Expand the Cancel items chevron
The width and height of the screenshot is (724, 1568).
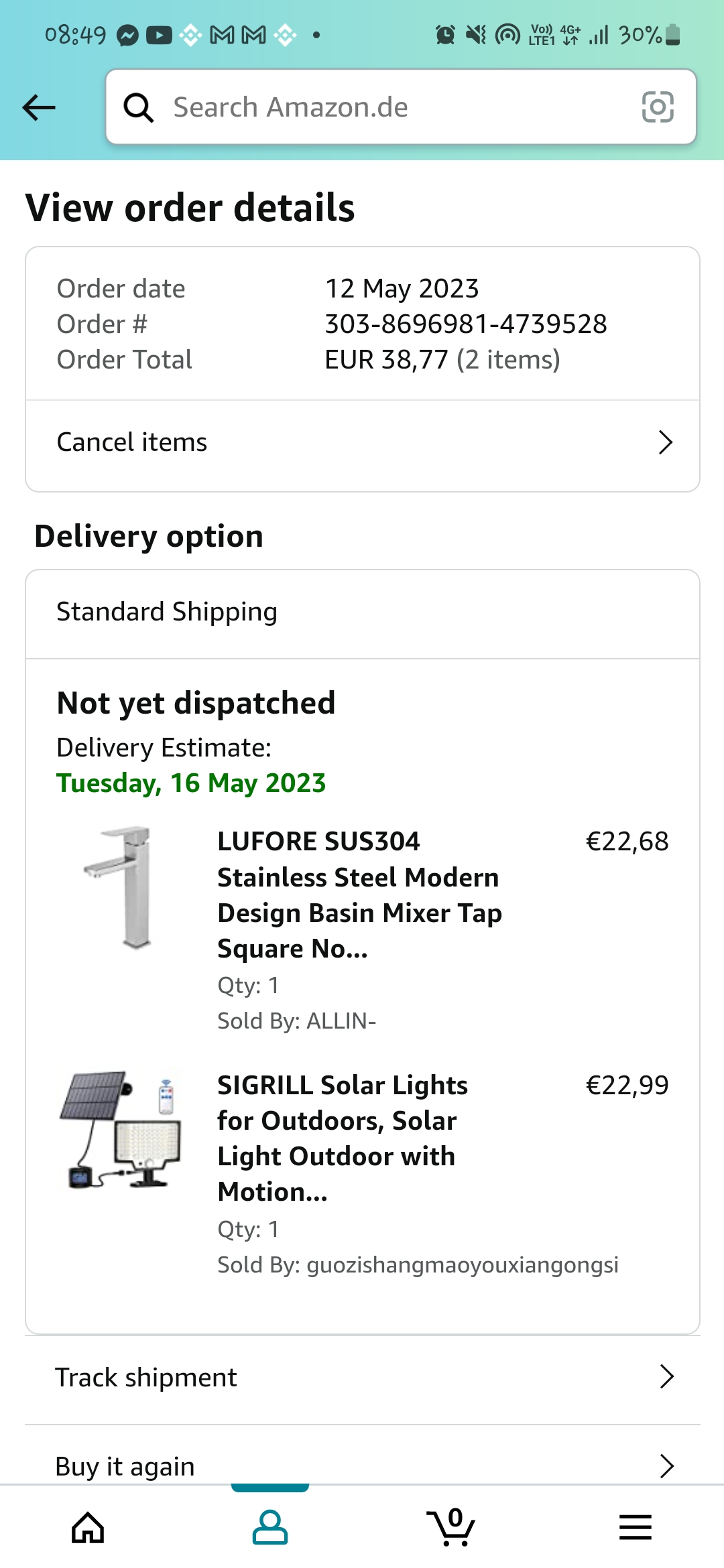tap(665, 442)
